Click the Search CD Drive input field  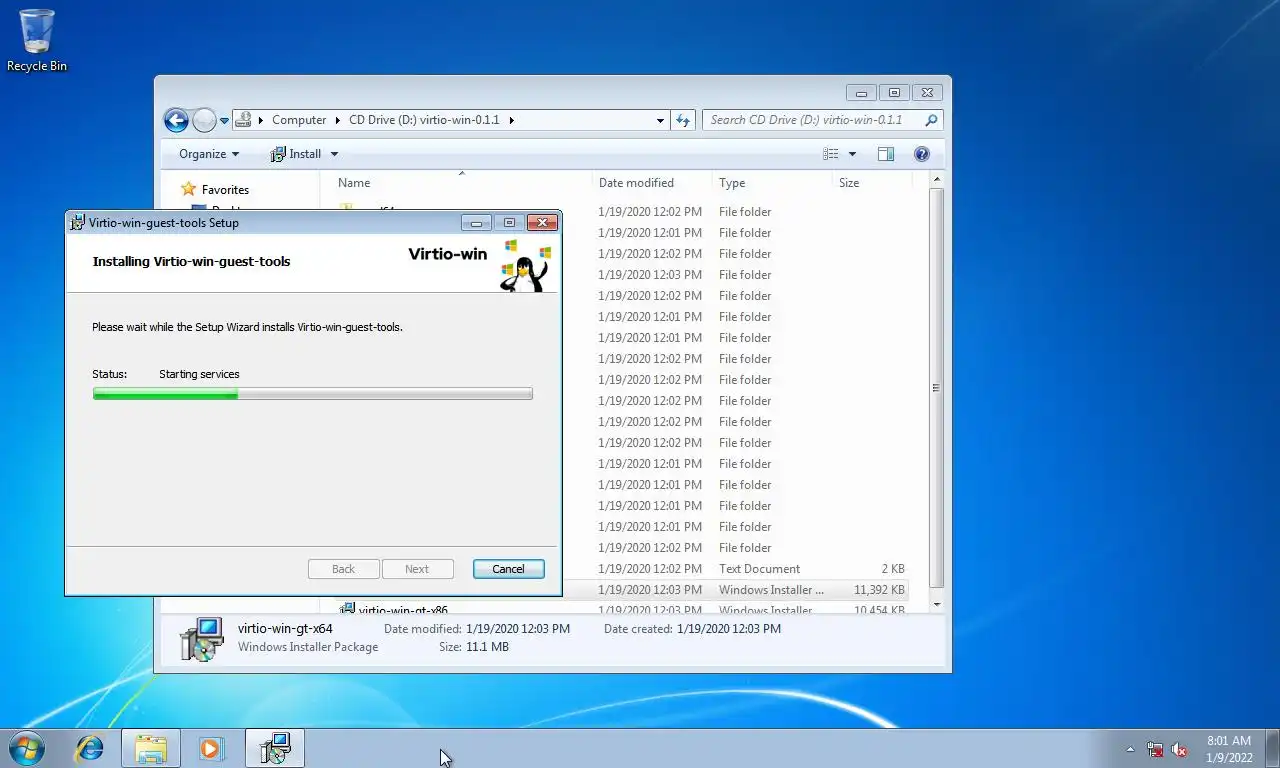(812, 120)
